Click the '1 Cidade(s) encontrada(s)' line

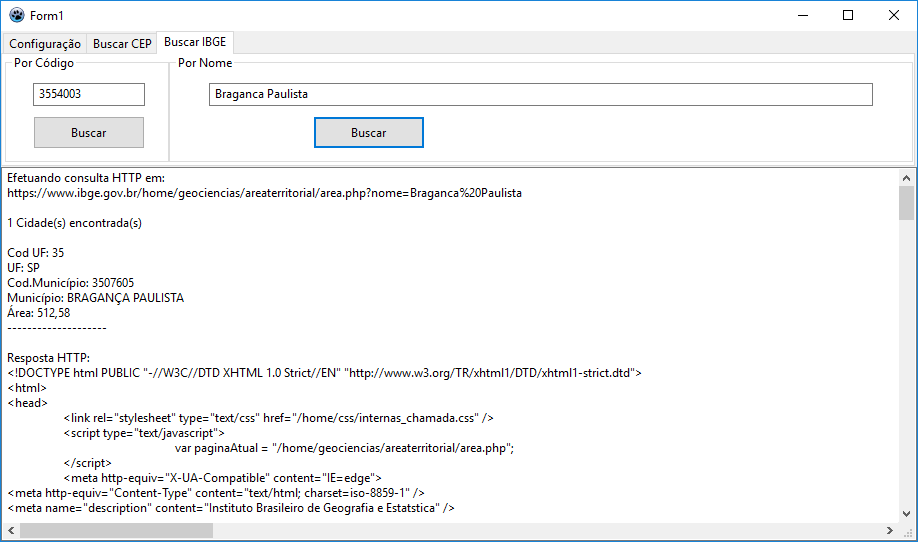tap(74, 223)
